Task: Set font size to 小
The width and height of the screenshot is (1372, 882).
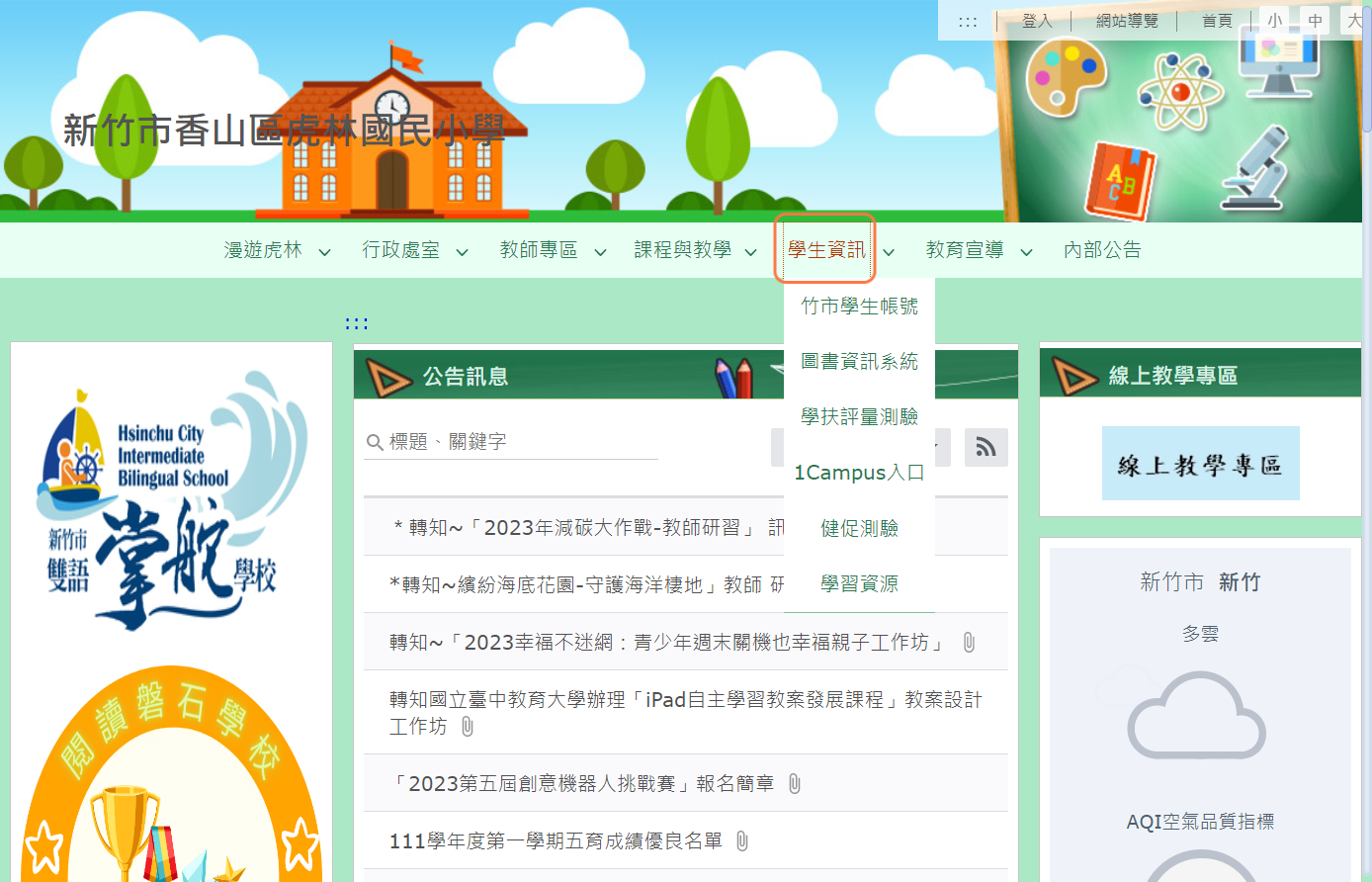Action: [x=1275, y=20]
